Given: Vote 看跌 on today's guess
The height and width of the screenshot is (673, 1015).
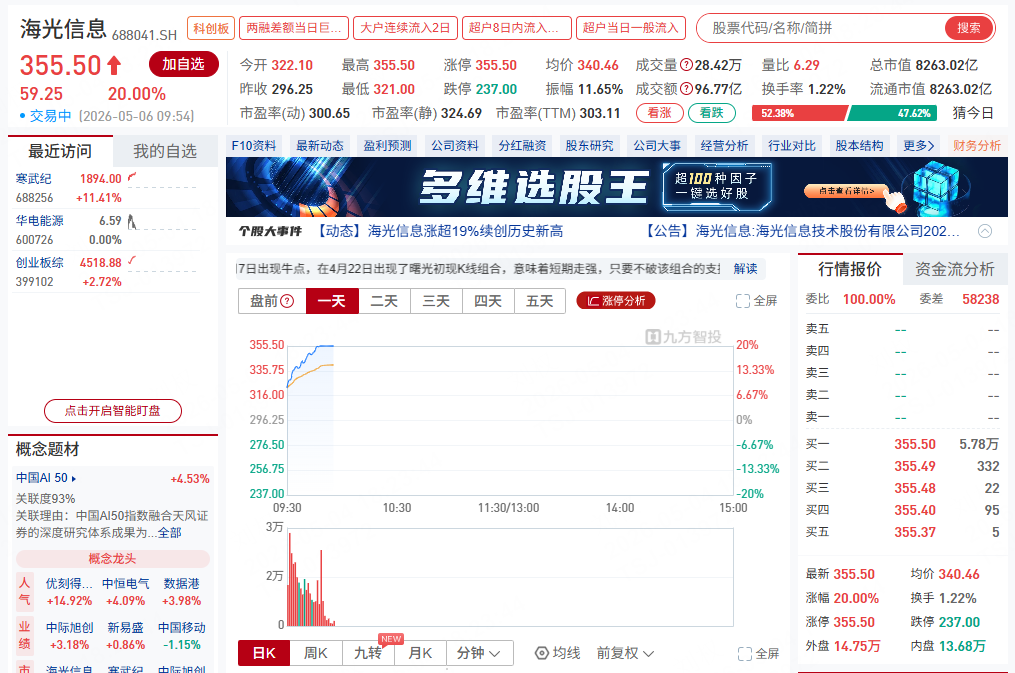Looking at the screenshot, I should 711,113.
